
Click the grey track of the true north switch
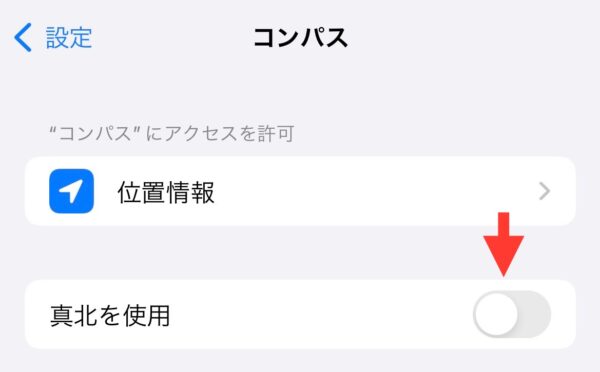coord(535,314)
